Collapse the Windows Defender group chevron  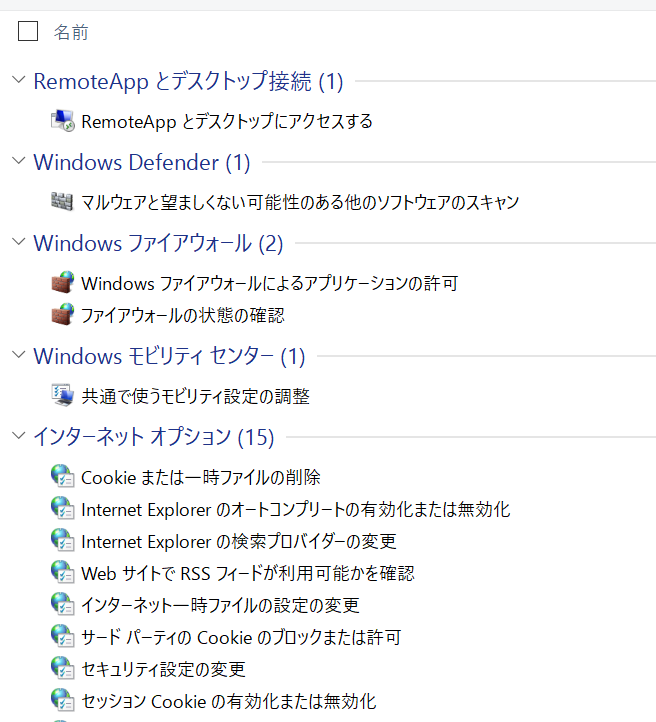[x=18, y=161]
